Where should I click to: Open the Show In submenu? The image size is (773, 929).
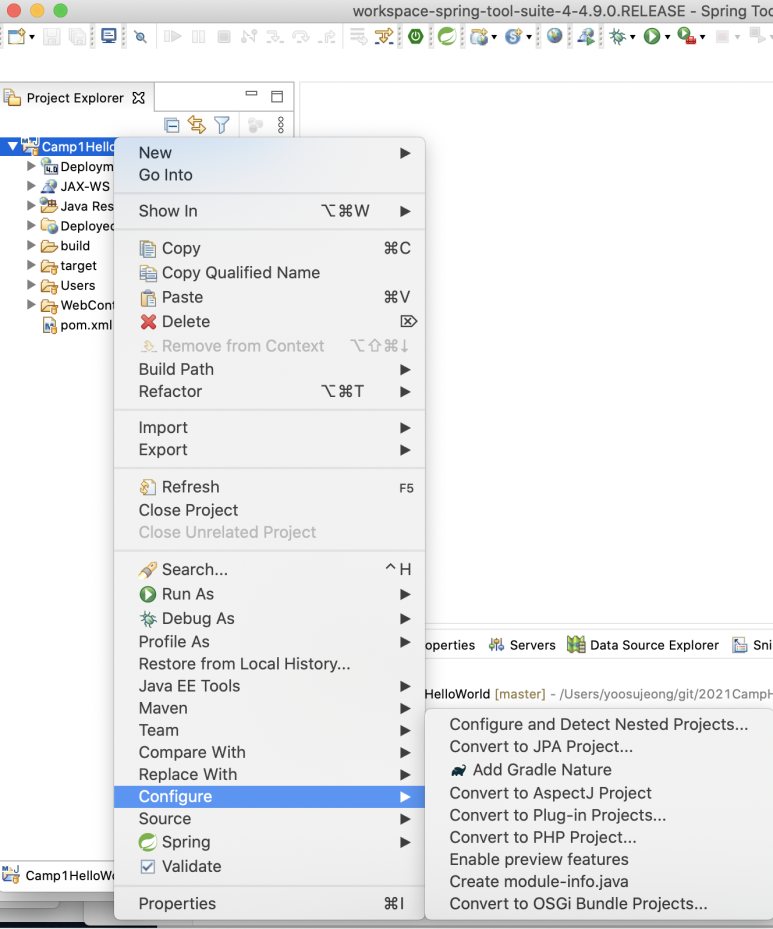[270, 211]
